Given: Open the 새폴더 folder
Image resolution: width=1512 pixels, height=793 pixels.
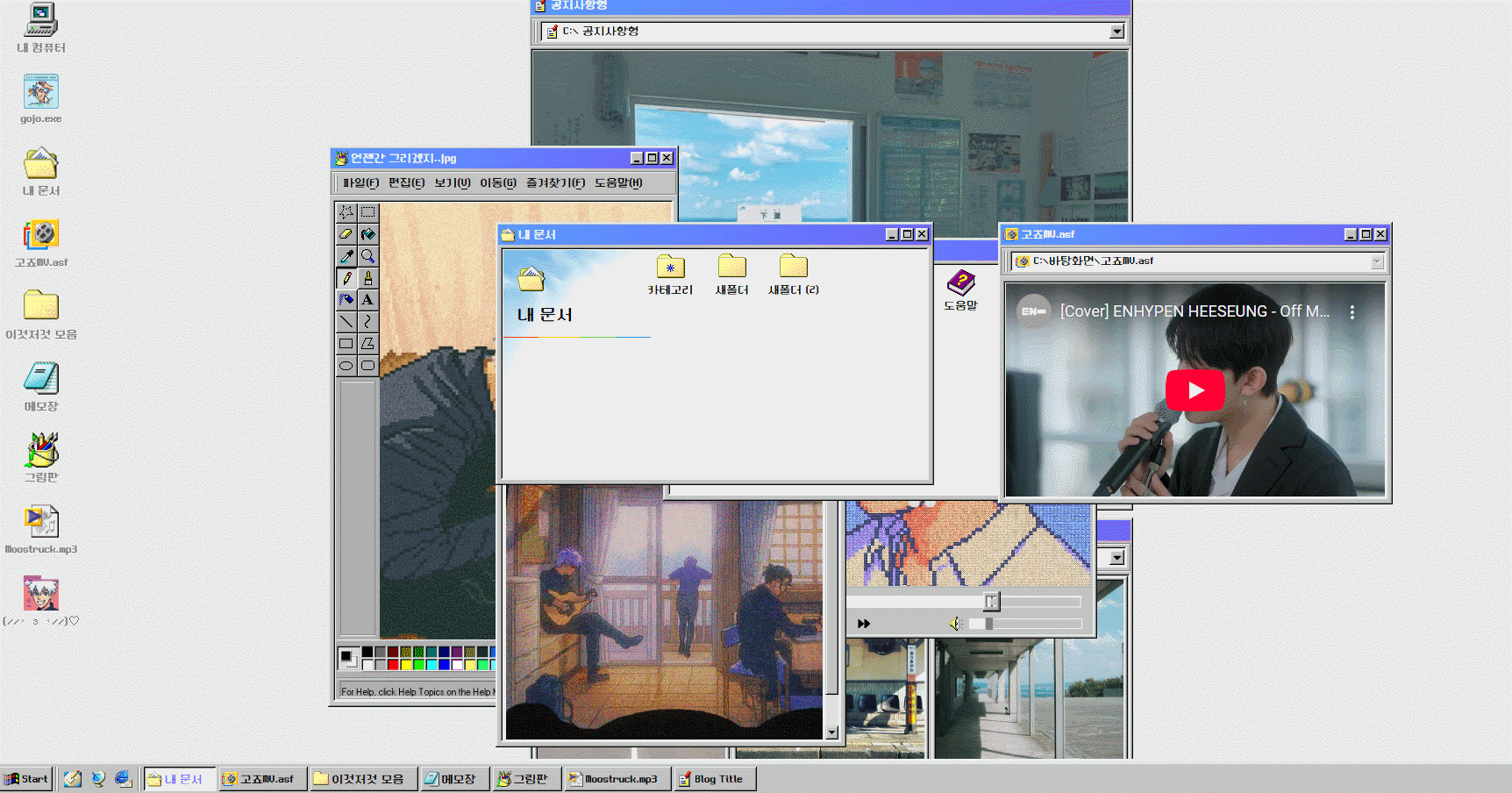Looking at the screenshot, I should pyautogui.click(x=731, y=275).
